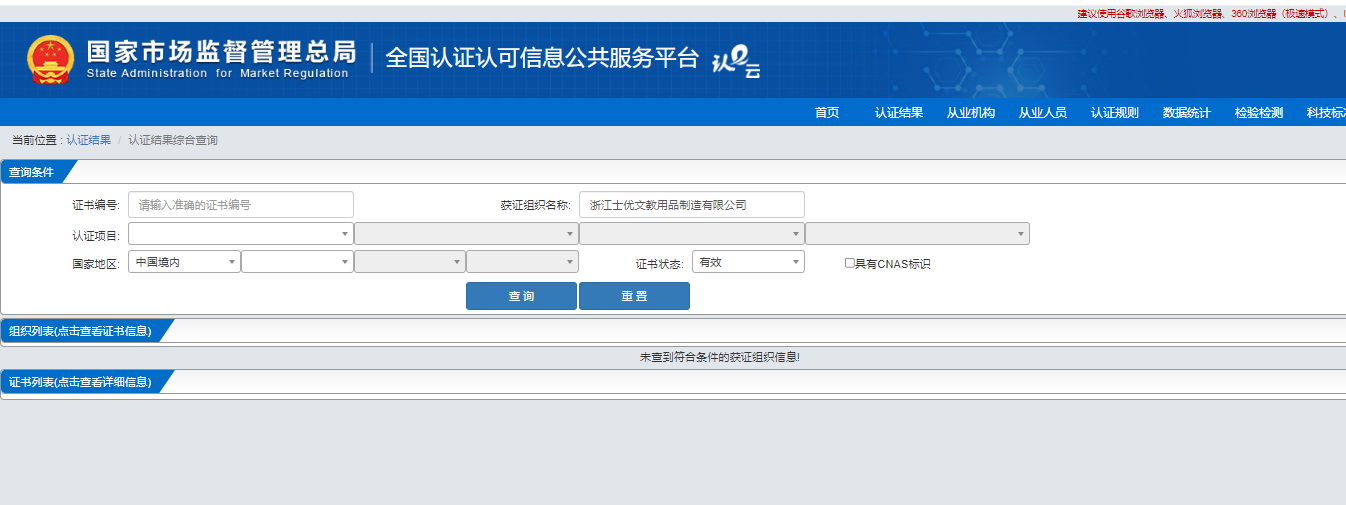
Task: Click the 证书编号 field label
Action: pyautogui.click(x=96, y=206)
